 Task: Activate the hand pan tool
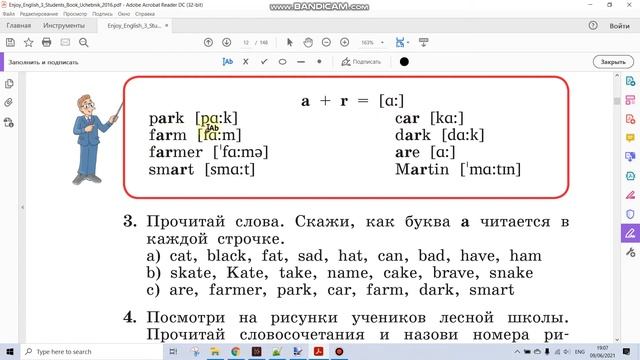pos(308,42)
